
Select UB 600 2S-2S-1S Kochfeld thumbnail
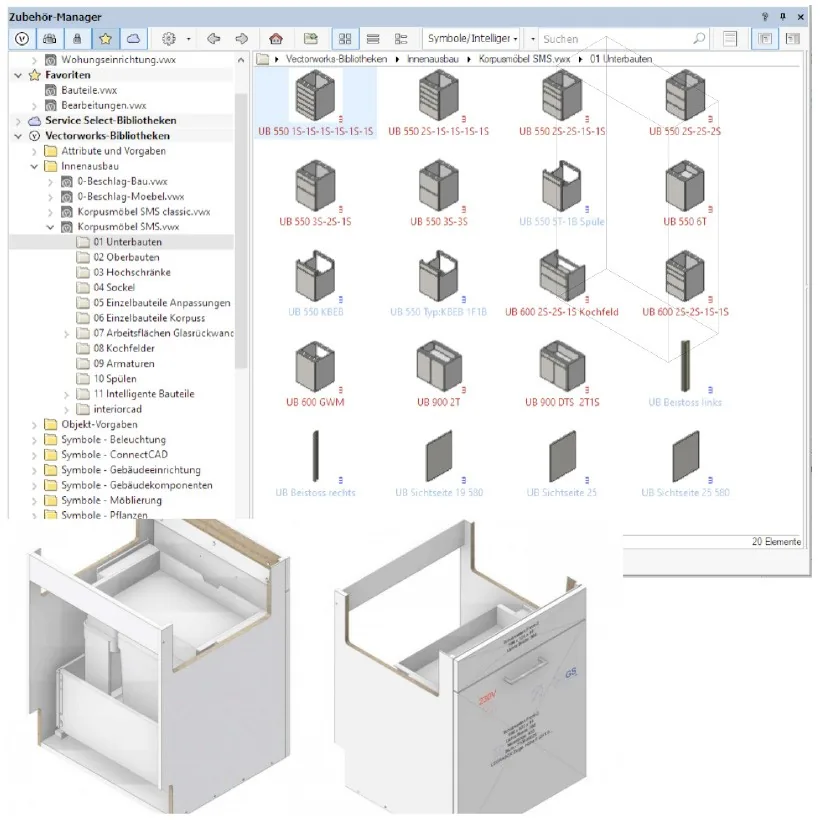pyautogui.click(x=562, y=284)
